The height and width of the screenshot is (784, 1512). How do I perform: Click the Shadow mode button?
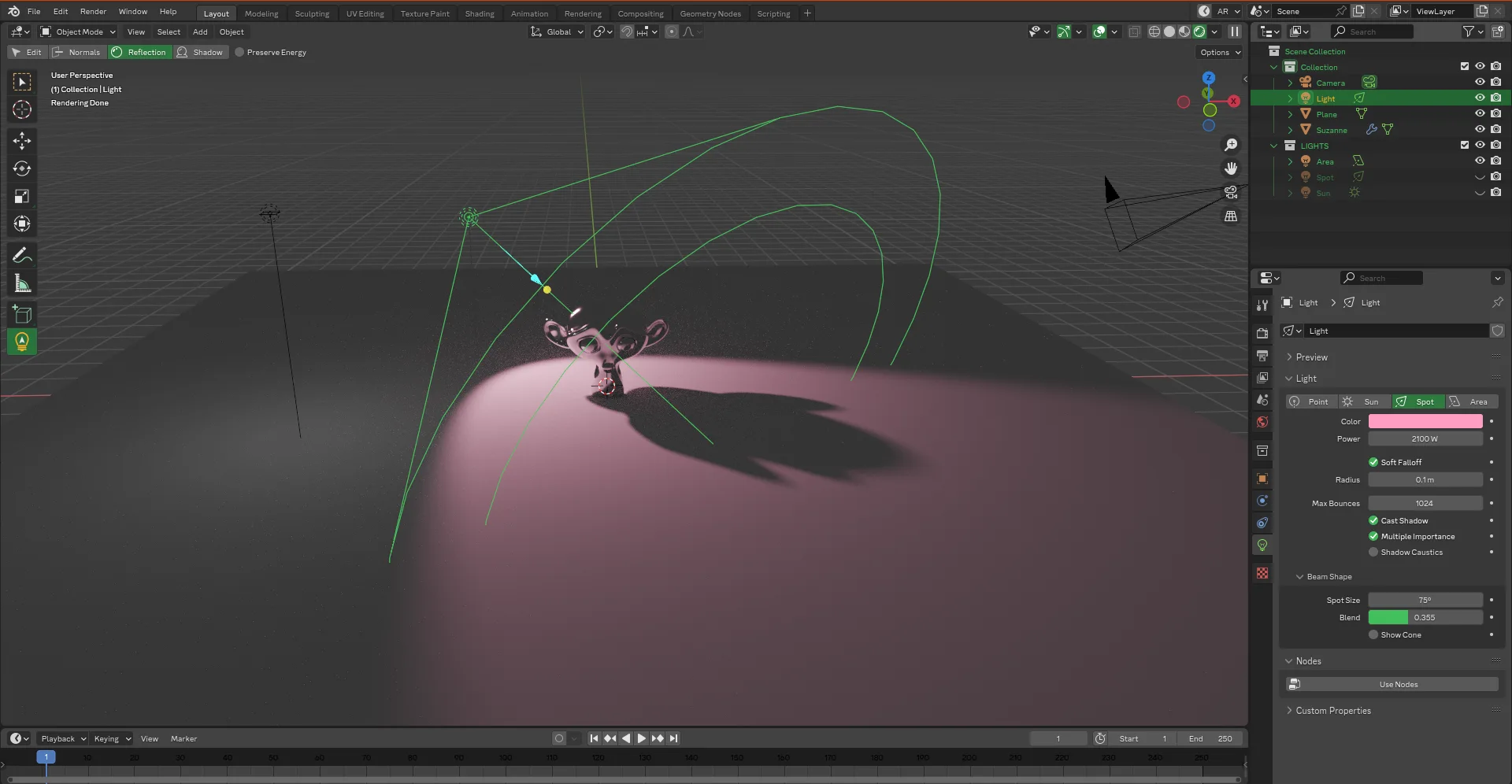200,52
